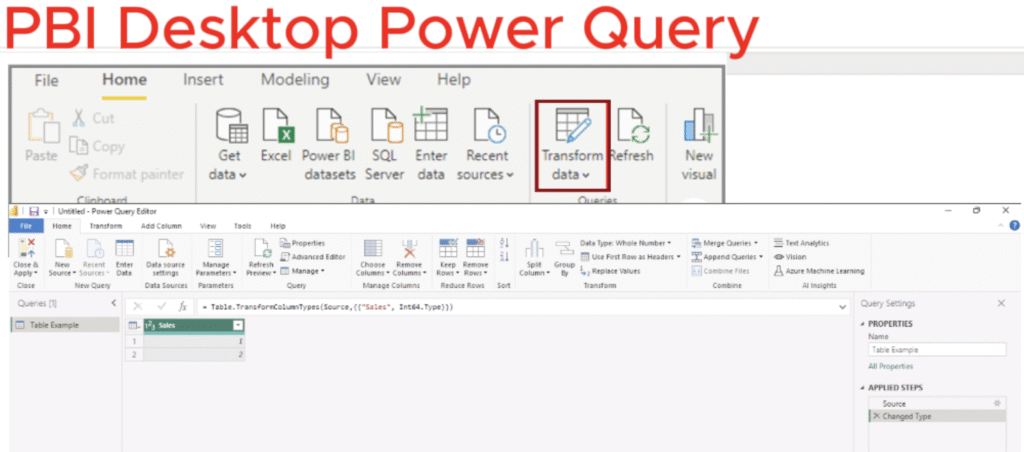This screenshot has width=1024, height=452.
Task: Click the Group By icon
Action: coord(566,257)
